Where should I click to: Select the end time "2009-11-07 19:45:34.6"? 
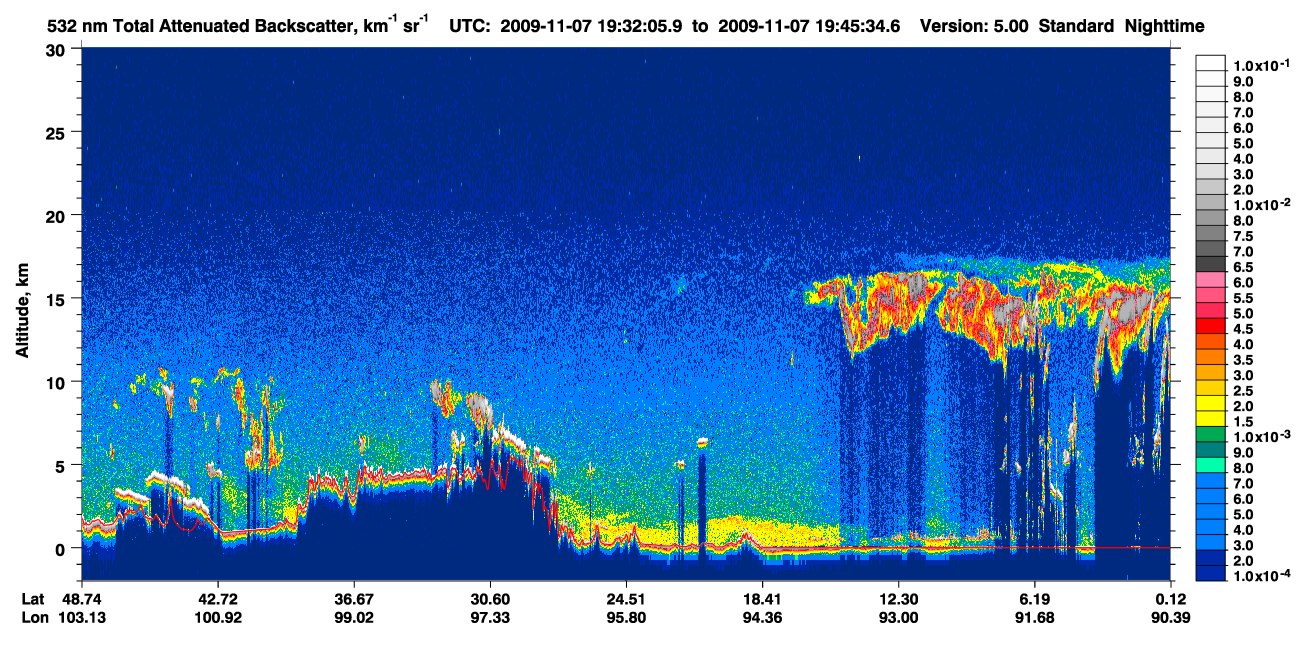810,26
